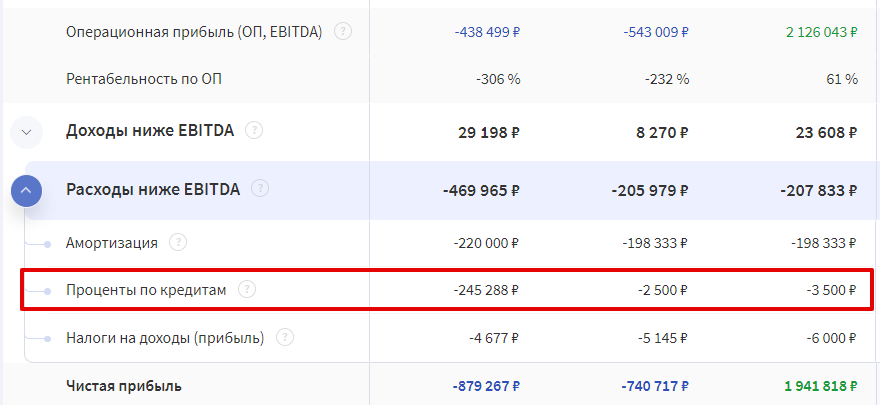Click net profit value 1 941 818 ₽
Image resolution: width=880 pixels, height=405 pixels.
[822, 386]
